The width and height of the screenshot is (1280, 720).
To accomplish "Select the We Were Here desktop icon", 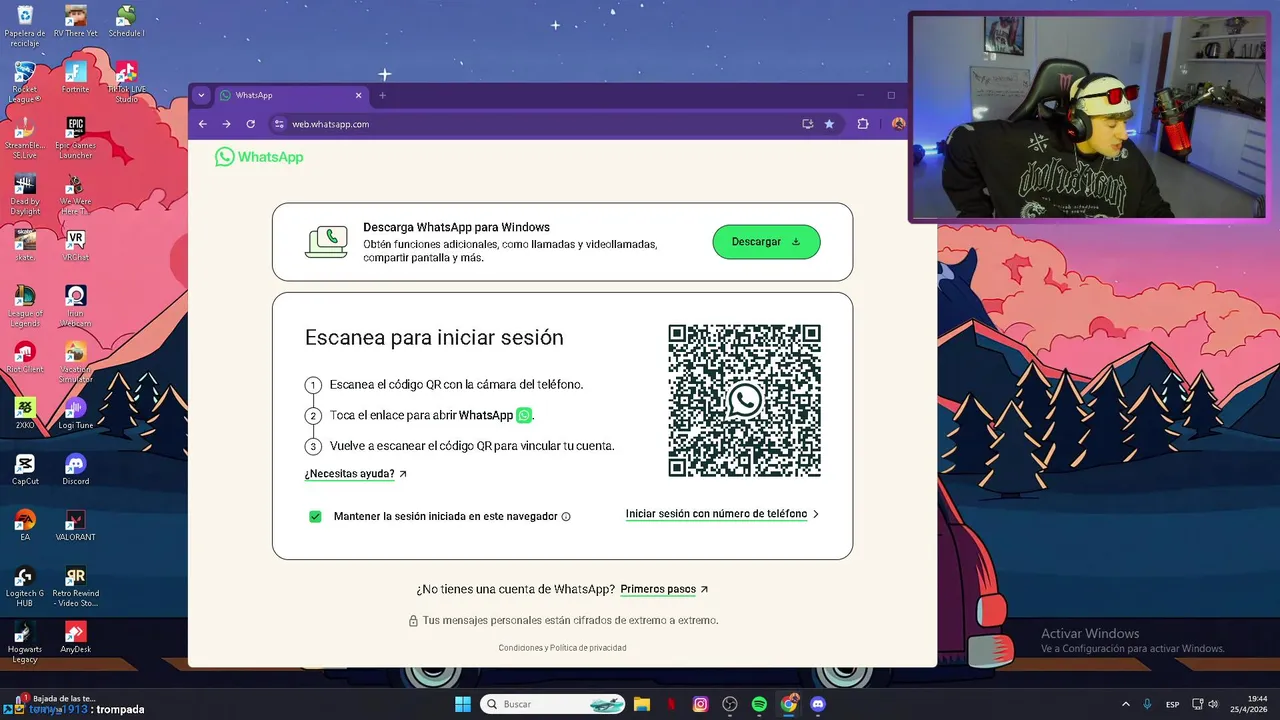I will pyautogui.click(x=75, y=194).
